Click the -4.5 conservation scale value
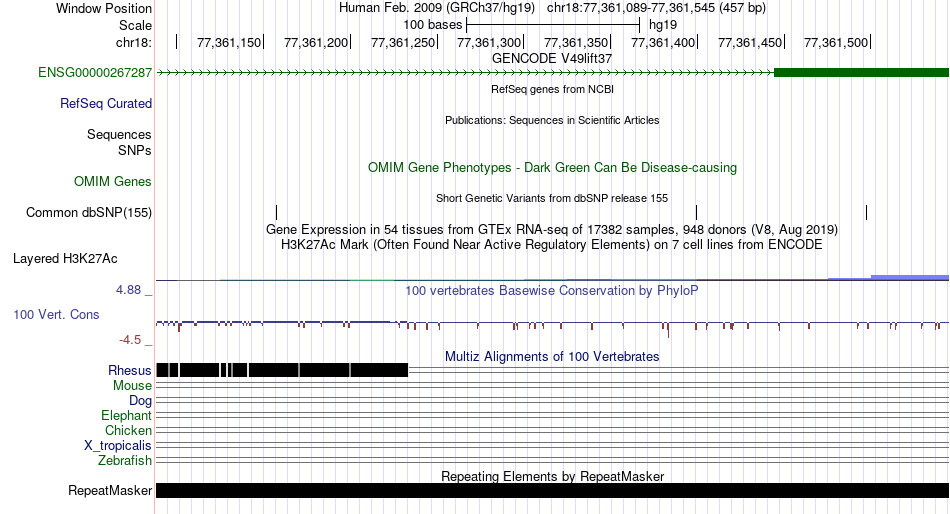 130,340
